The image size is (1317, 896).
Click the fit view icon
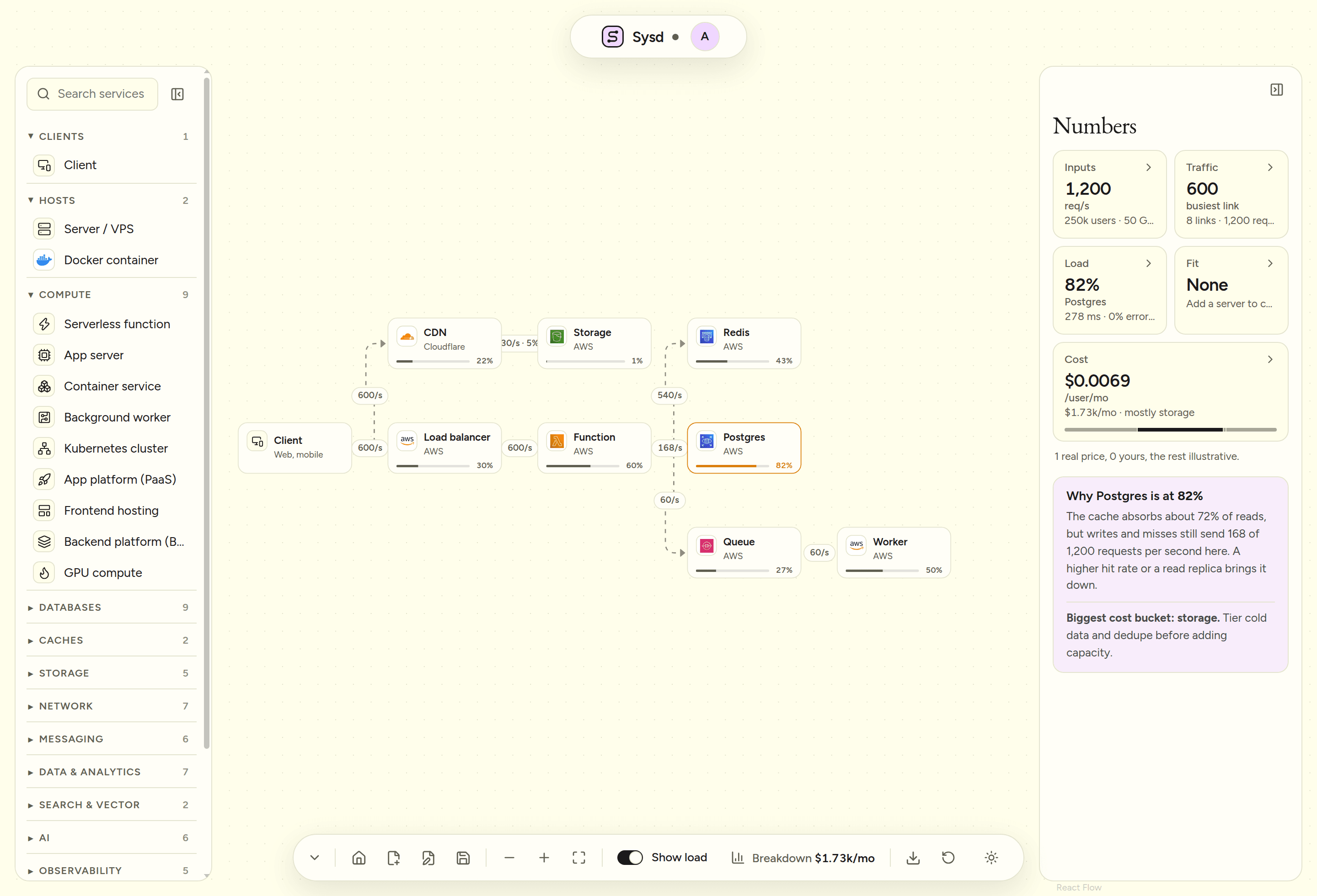click(x=578, y=858)
